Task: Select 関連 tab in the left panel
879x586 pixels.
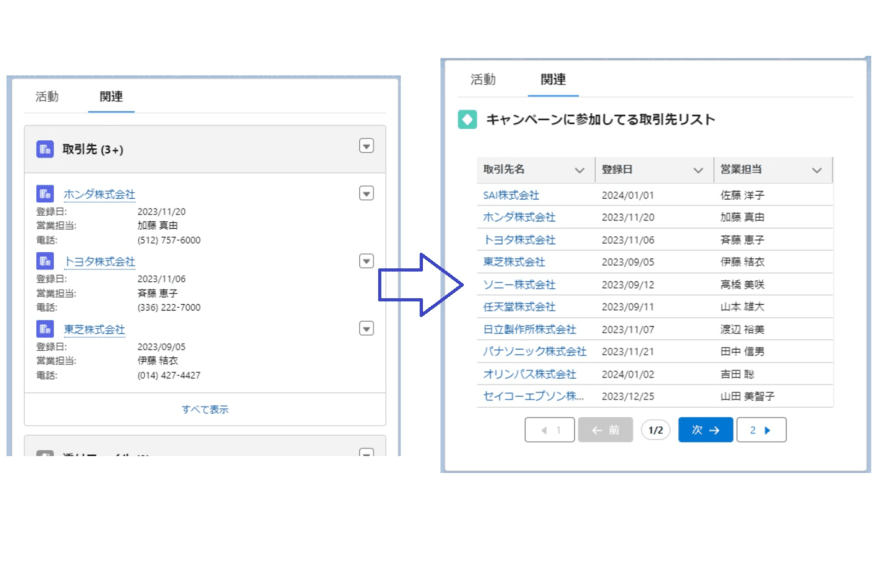Action: [x=111, y=96]
